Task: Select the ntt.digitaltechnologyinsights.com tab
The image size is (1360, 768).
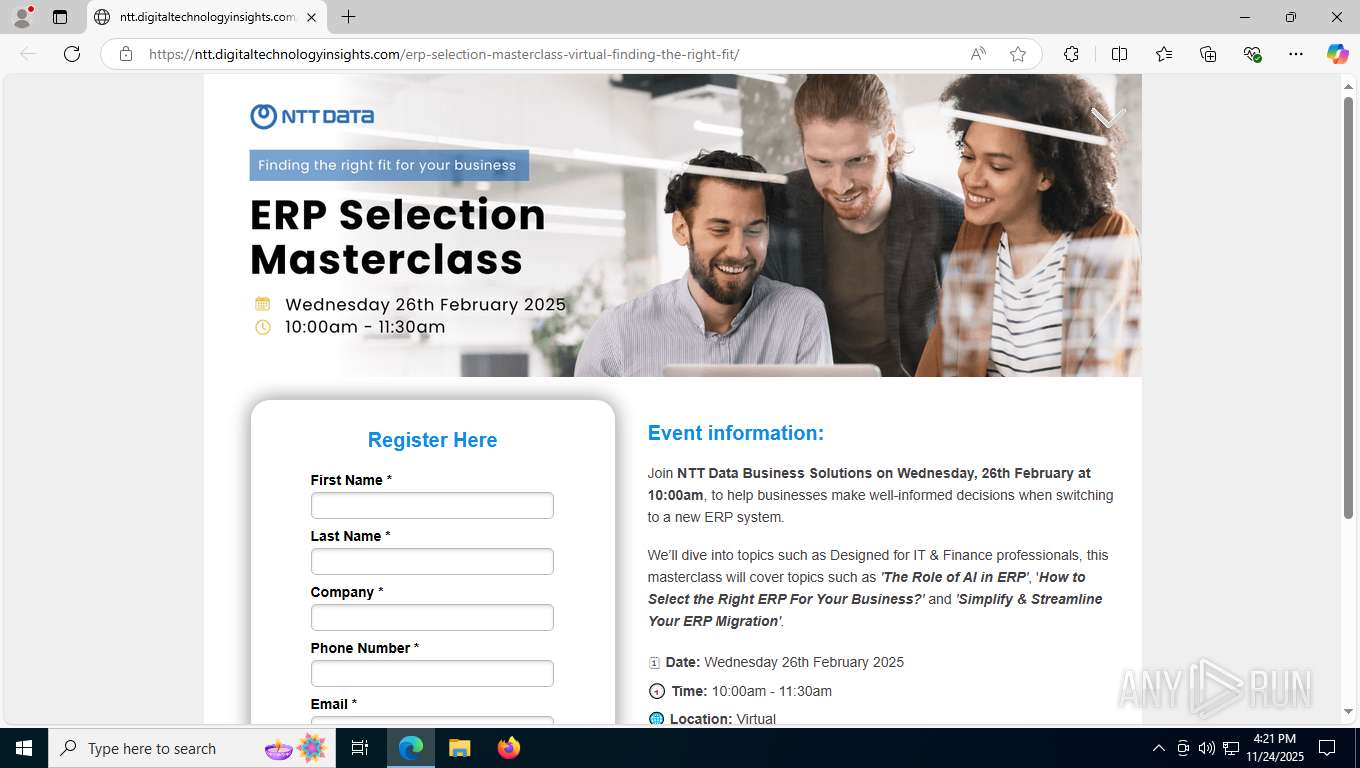Action: coord(206,17)
